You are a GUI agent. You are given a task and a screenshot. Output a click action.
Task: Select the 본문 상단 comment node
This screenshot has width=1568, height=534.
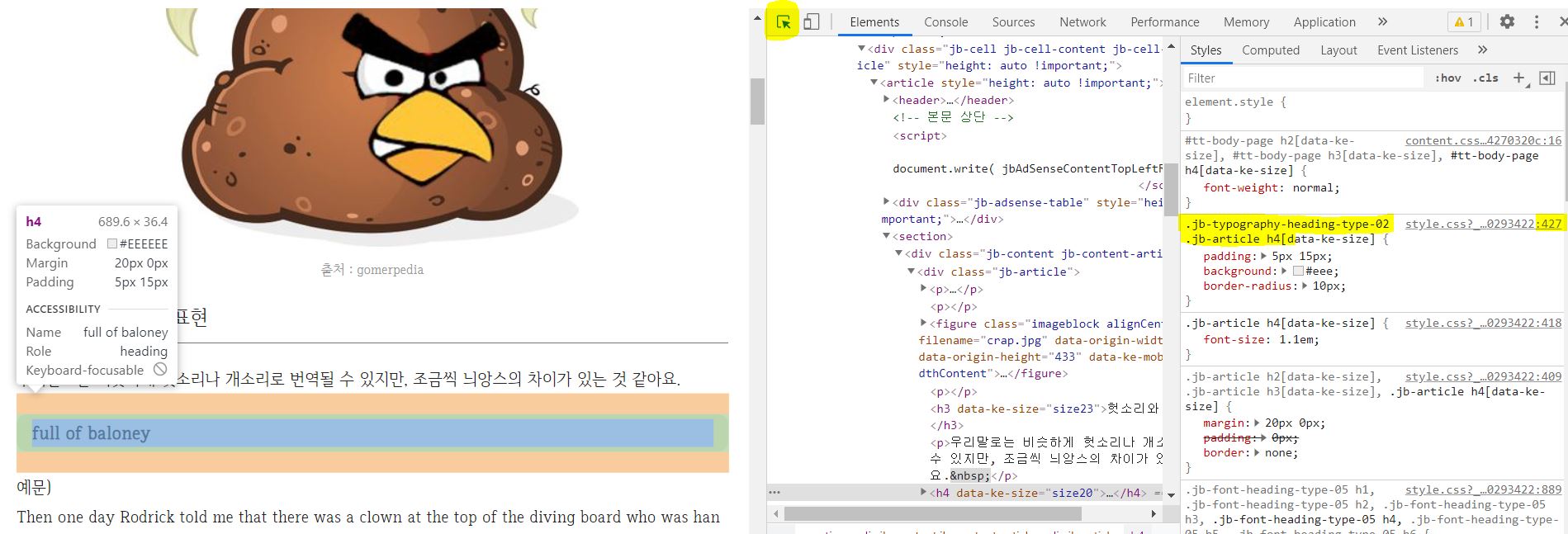[x=953, y=117]
